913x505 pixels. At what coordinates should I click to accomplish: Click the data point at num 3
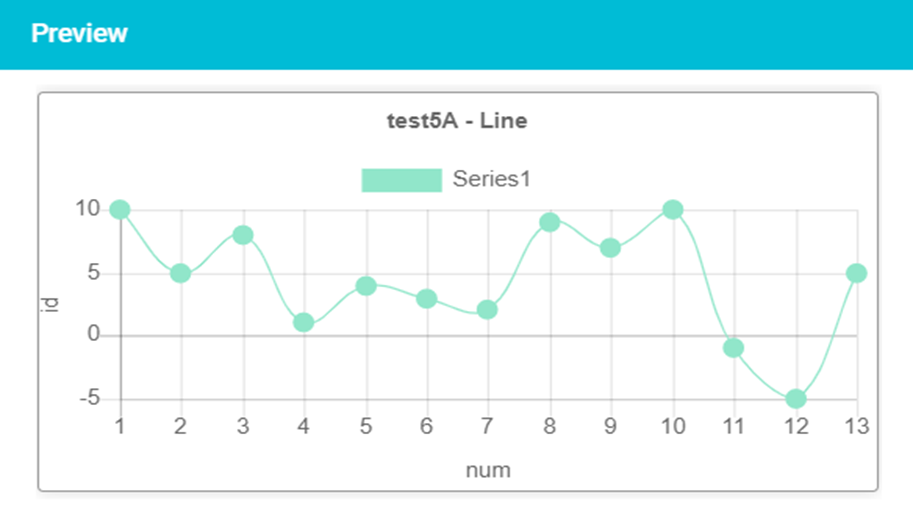click(x=243, y=235)
